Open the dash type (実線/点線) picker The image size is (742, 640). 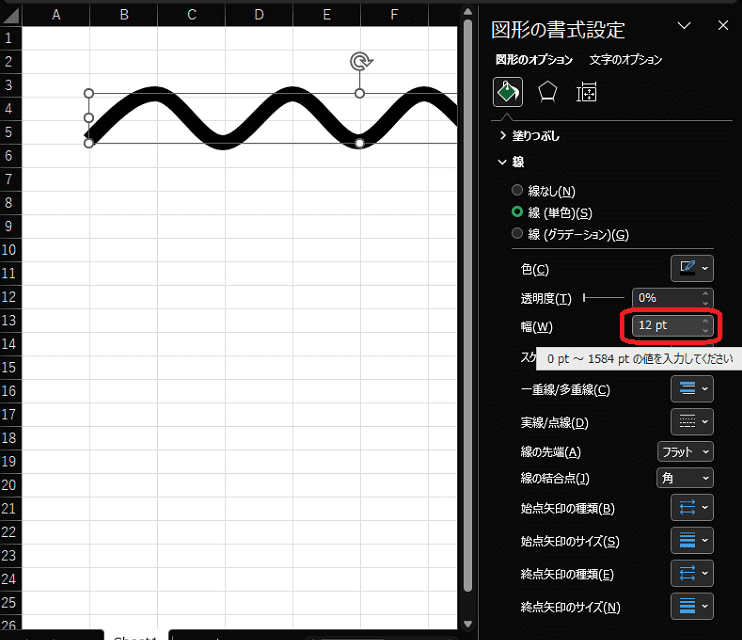(x=691, y=422)
